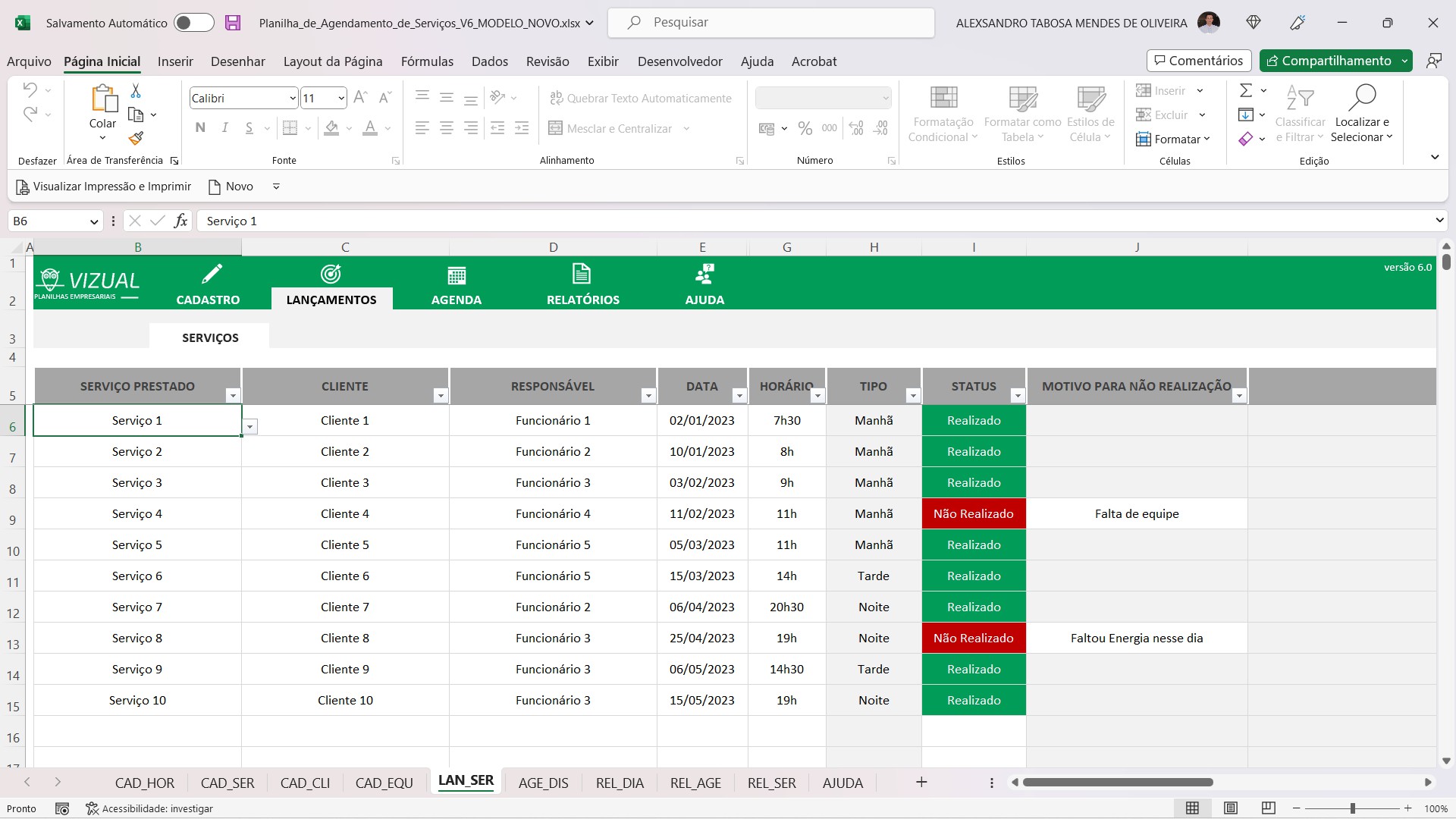Open the font size dropdown showing 11
1456x819 pixels.
[x=339, y=98]
